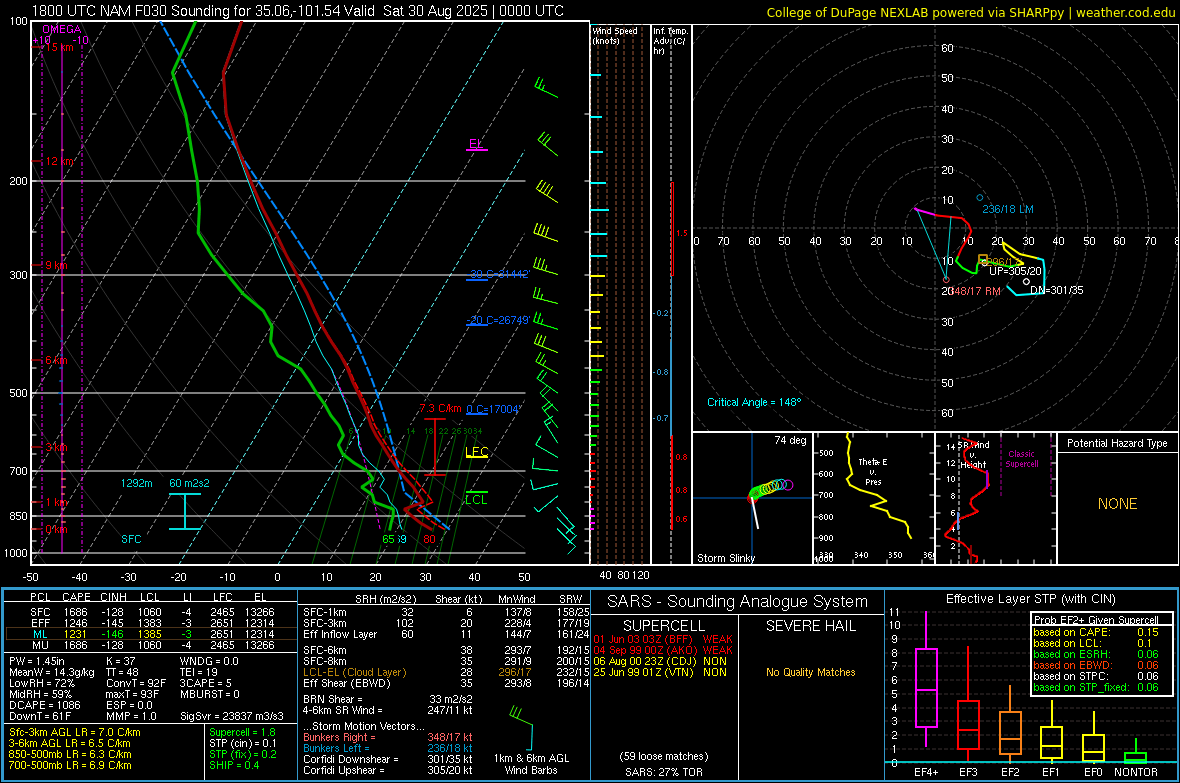
Task: Click the based on STP_fixed probability row
Action: coord(1096,687)
